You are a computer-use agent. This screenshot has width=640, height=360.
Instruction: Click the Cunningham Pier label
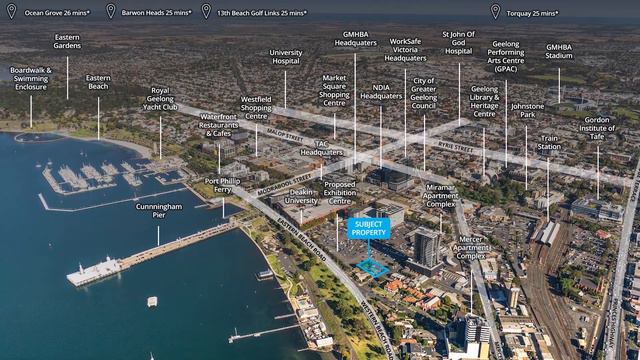pyautogui.click(x=159, y=211)
